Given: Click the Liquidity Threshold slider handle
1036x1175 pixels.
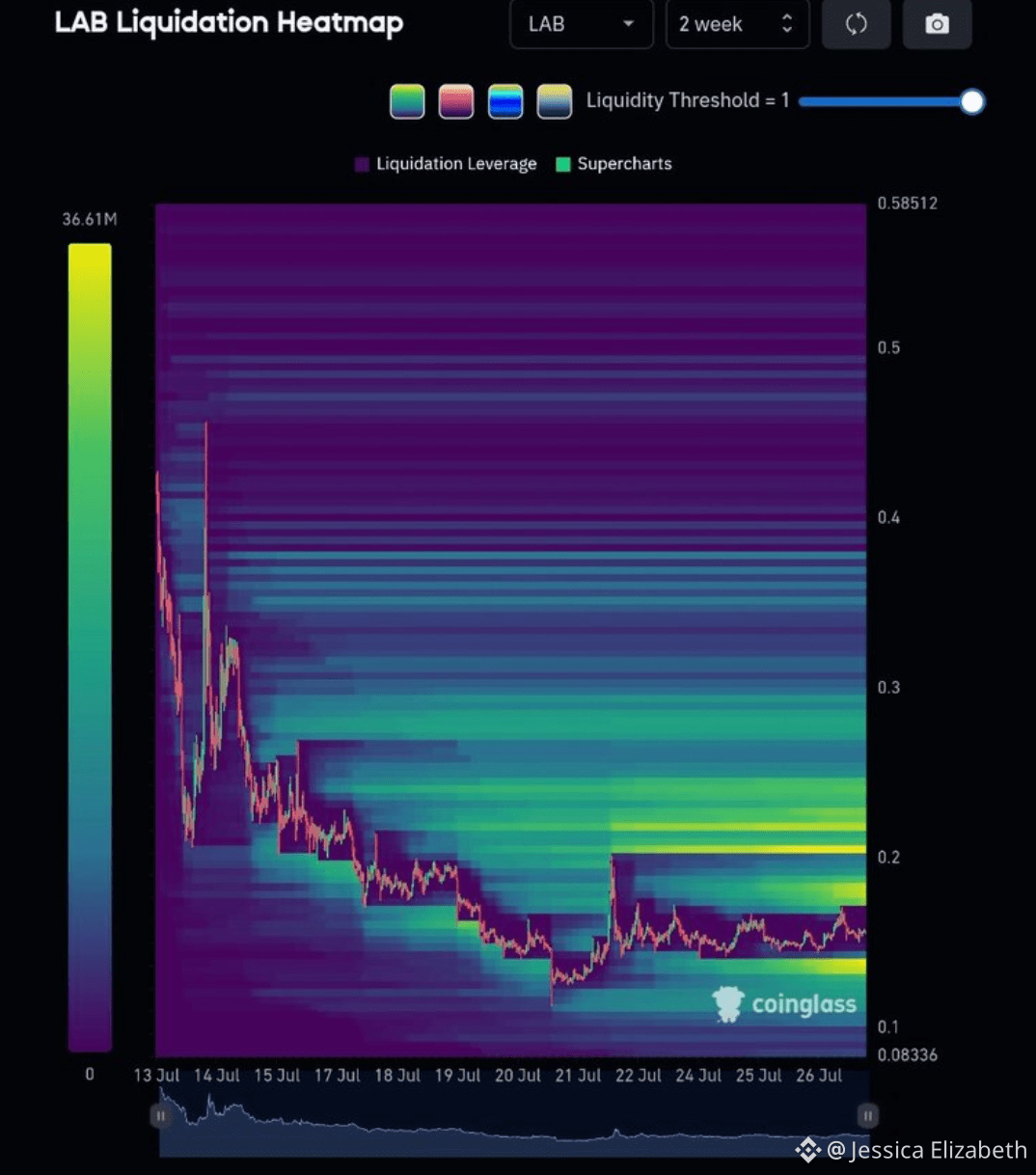Looking at the screenshot, I should (x=972, y=101).
